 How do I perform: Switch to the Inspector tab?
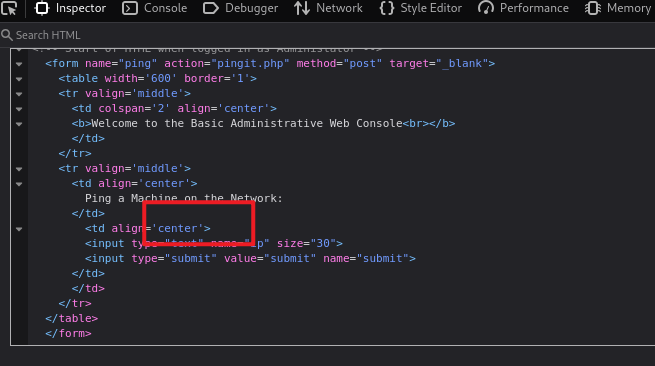70,8
